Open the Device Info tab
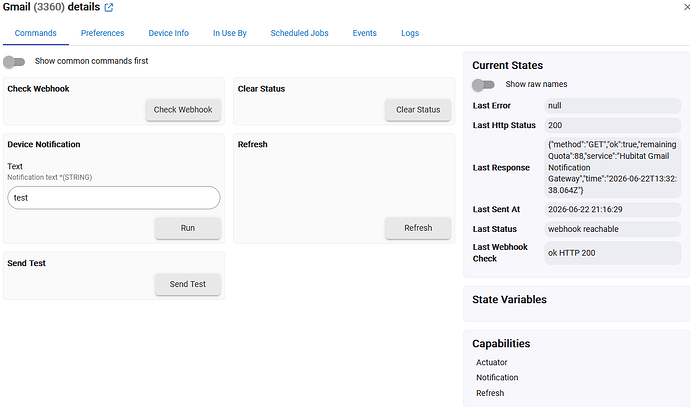The width and height of the screenshot is (690, 407). (x=169, y=33)
